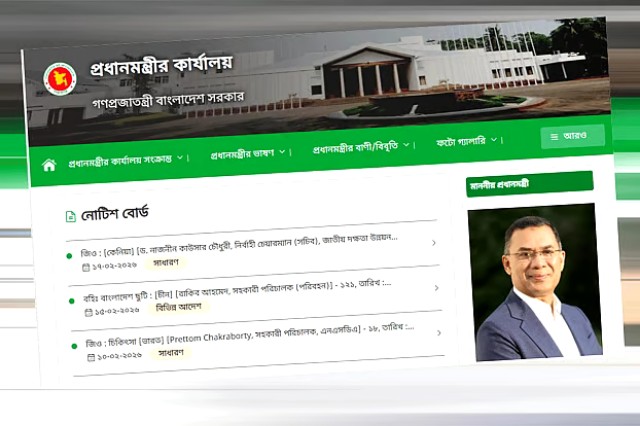Open the China leave notice via chevron arrow
The image size is (640, 426).
[436, 288]
